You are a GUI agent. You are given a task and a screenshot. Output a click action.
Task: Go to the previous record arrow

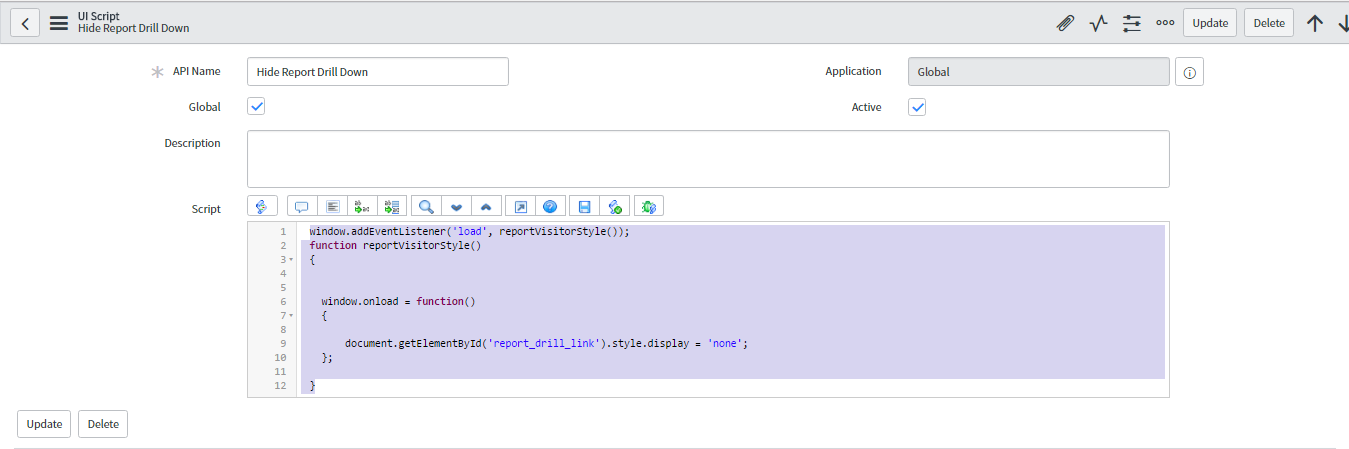pyautogui.click(x=1315, y=23)
